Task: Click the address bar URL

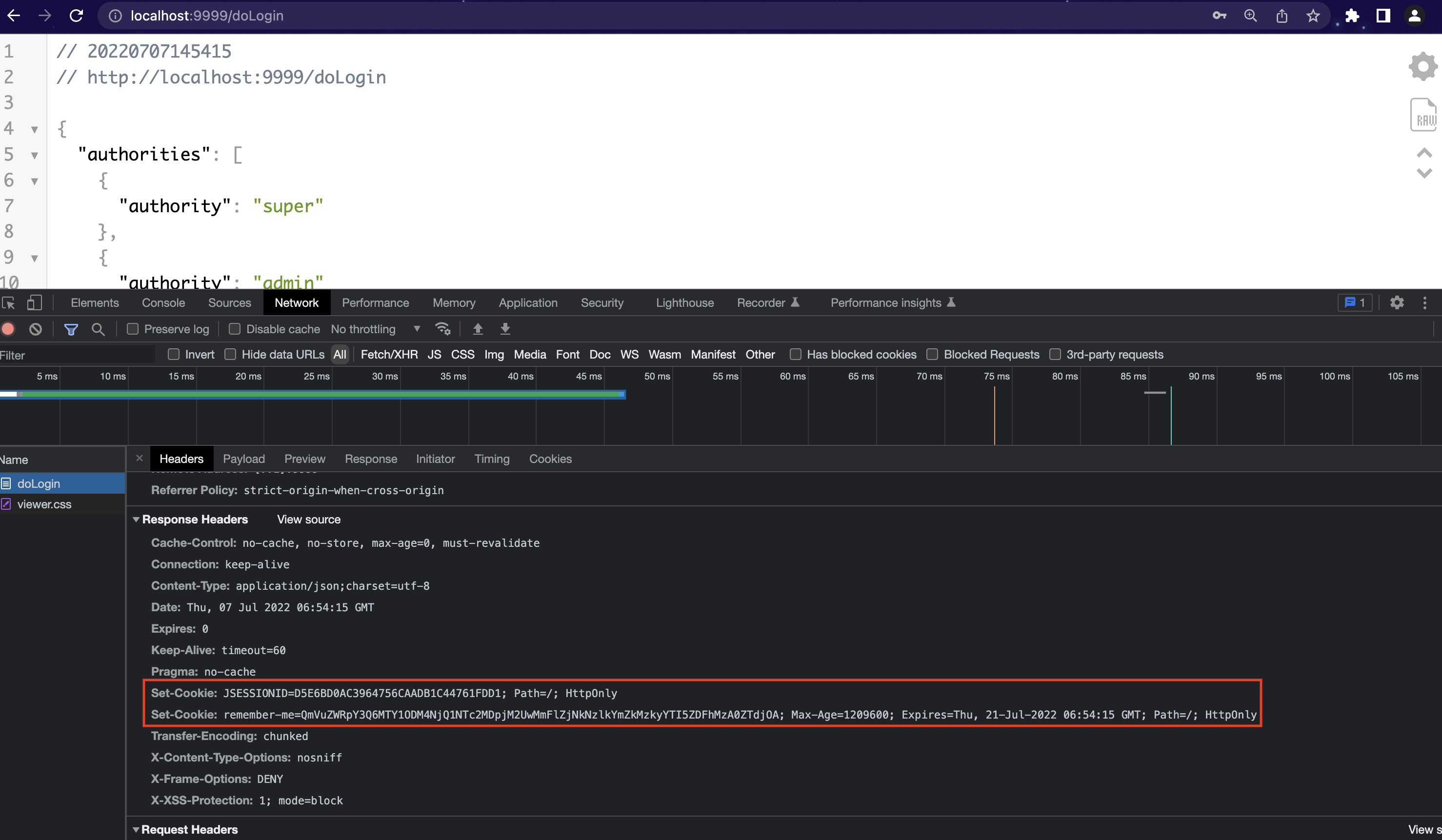Action: pos(207,16)
